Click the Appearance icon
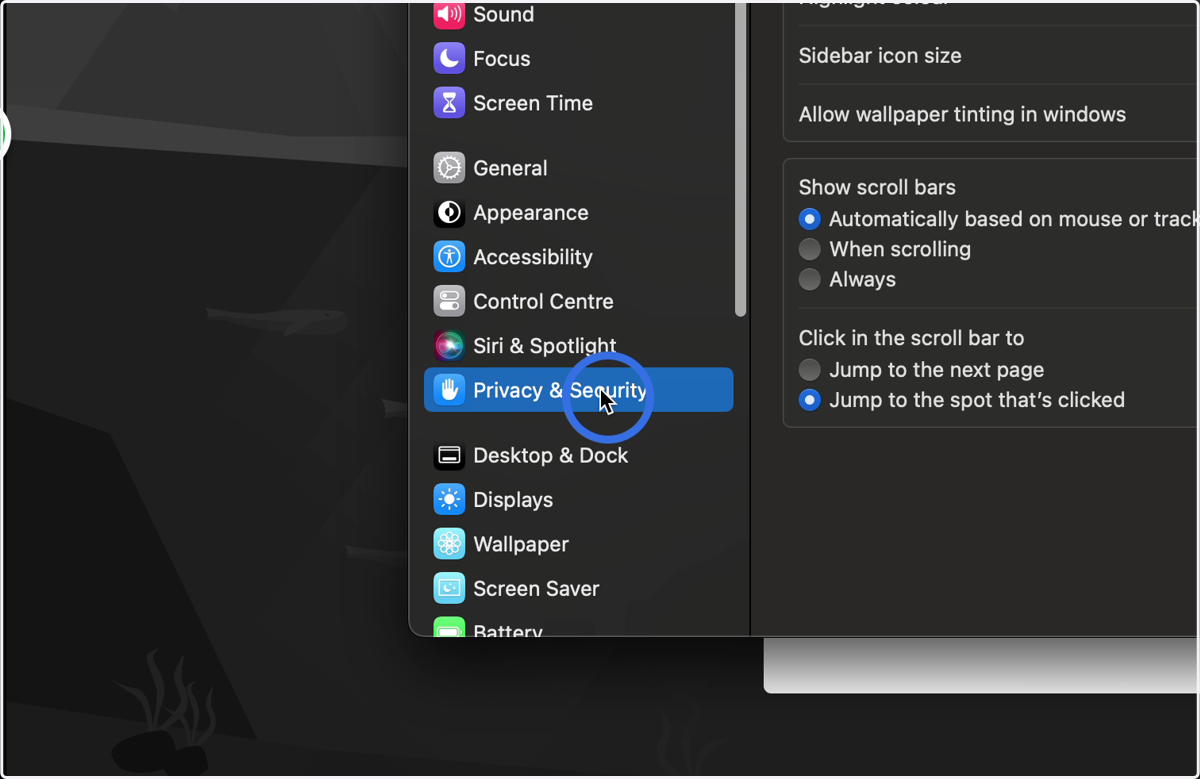Screen dimensions: 1200x779 (x=449, y=212)
